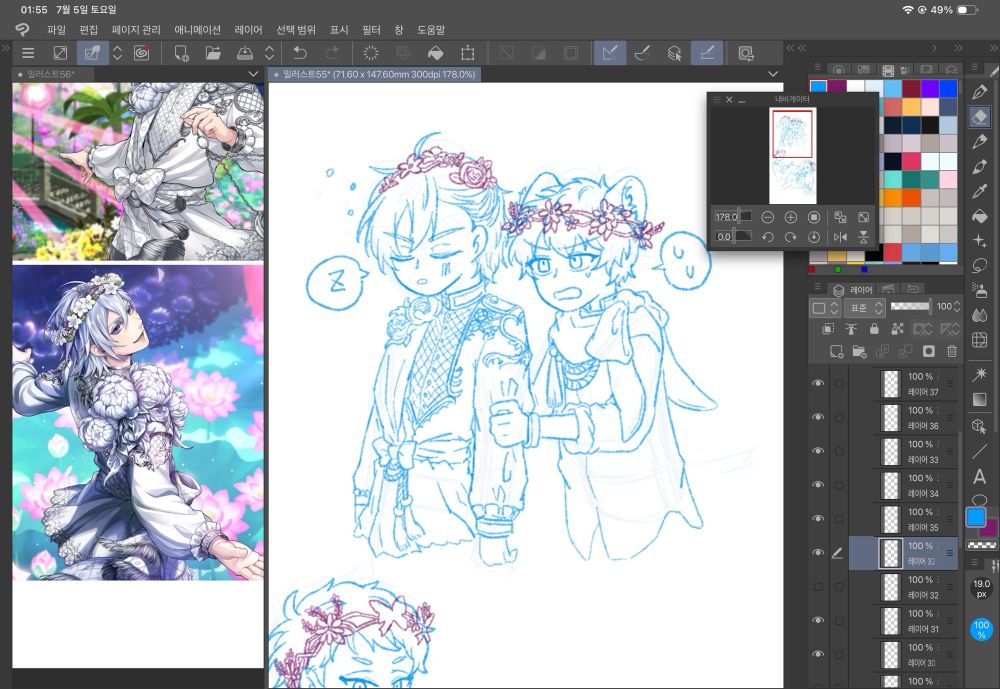The height and width of the screenshot is (689, 1000).
Task: Hide layer 36 with its eye icon
Action: (818, 417)
